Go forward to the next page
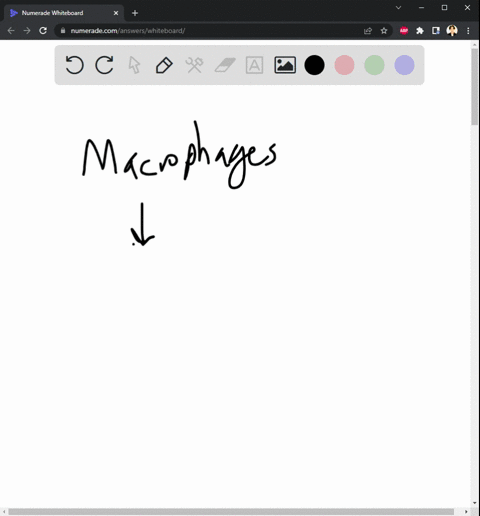The image size is (480, 516). coord(27,31)
